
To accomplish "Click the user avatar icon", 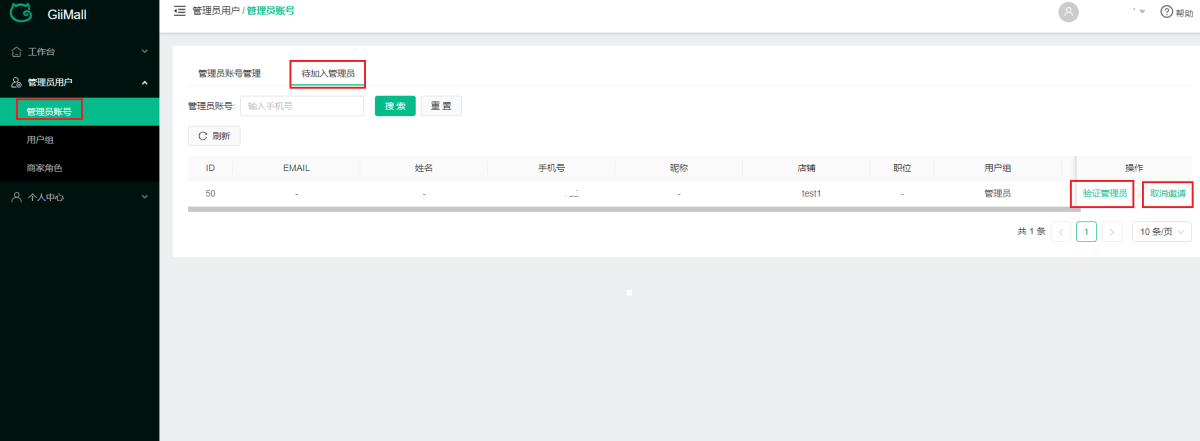I will [x=1069, y=12].
